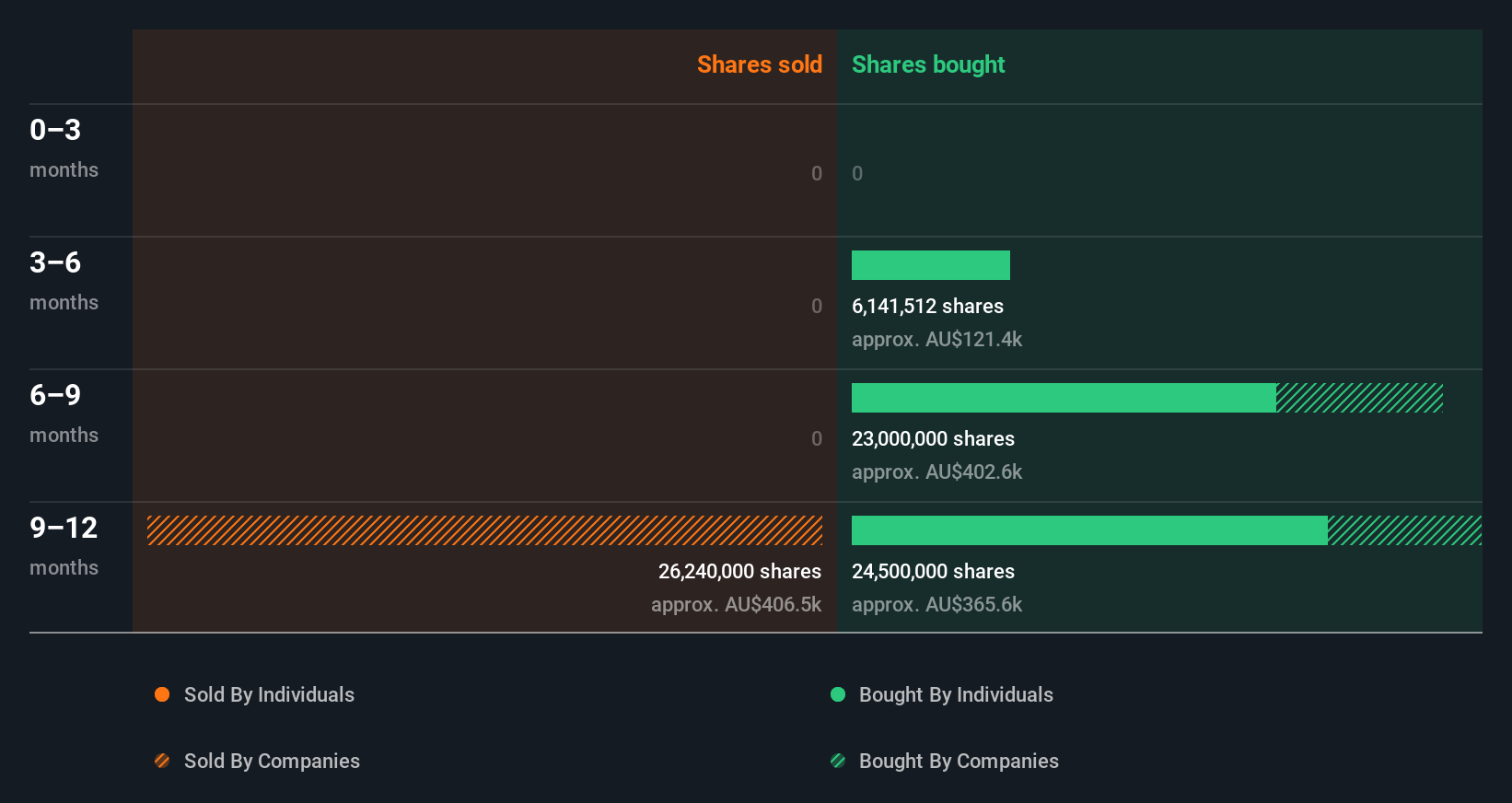Click the 0 shares sold value for 3–6 months

pos(817,306)
